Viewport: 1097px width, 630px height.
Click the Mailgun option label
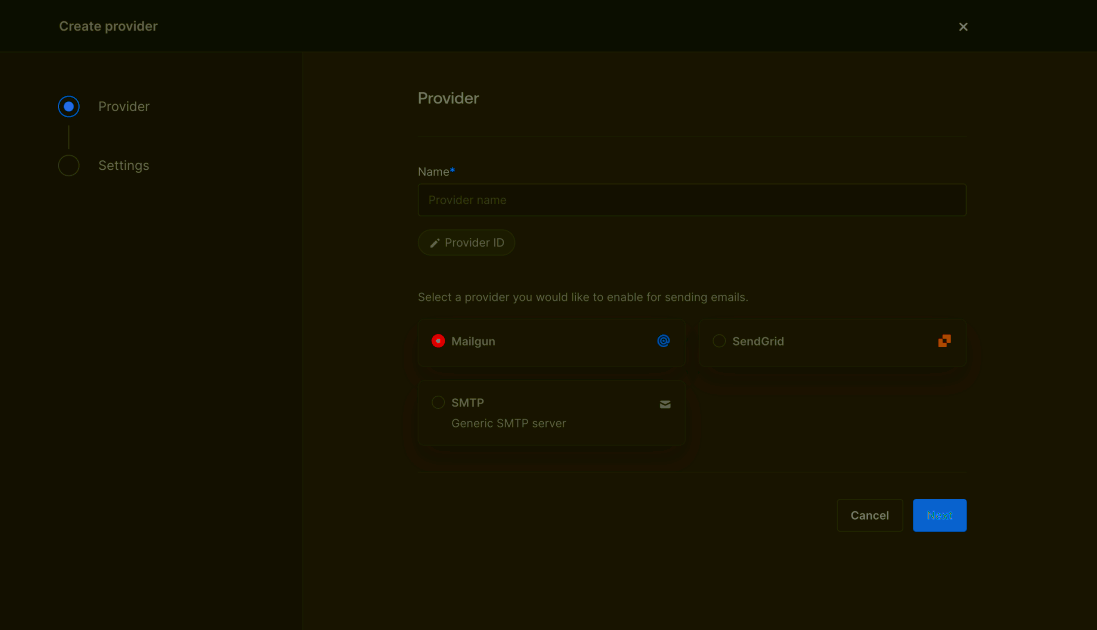click(x=473, y=341)
